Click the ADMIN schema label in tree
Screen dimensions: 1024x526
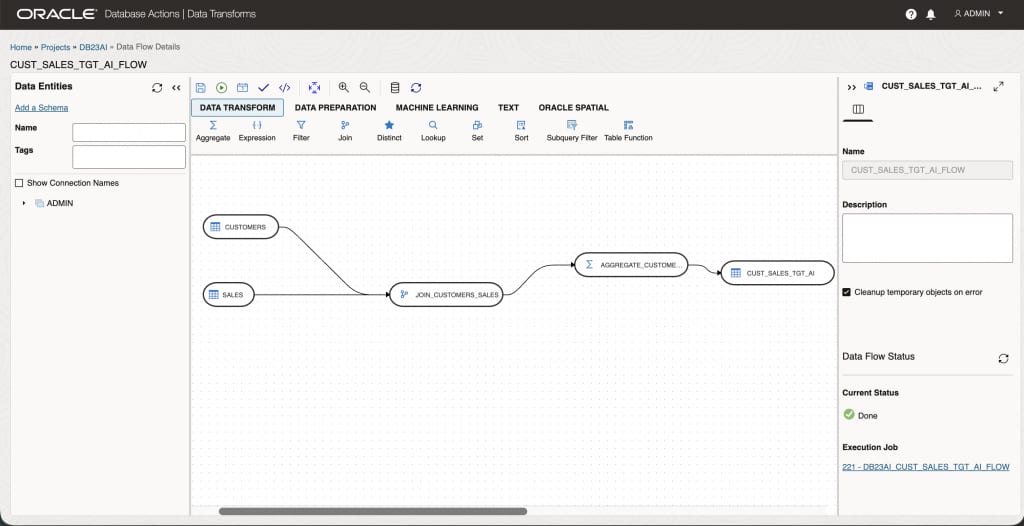coord(60,203)
